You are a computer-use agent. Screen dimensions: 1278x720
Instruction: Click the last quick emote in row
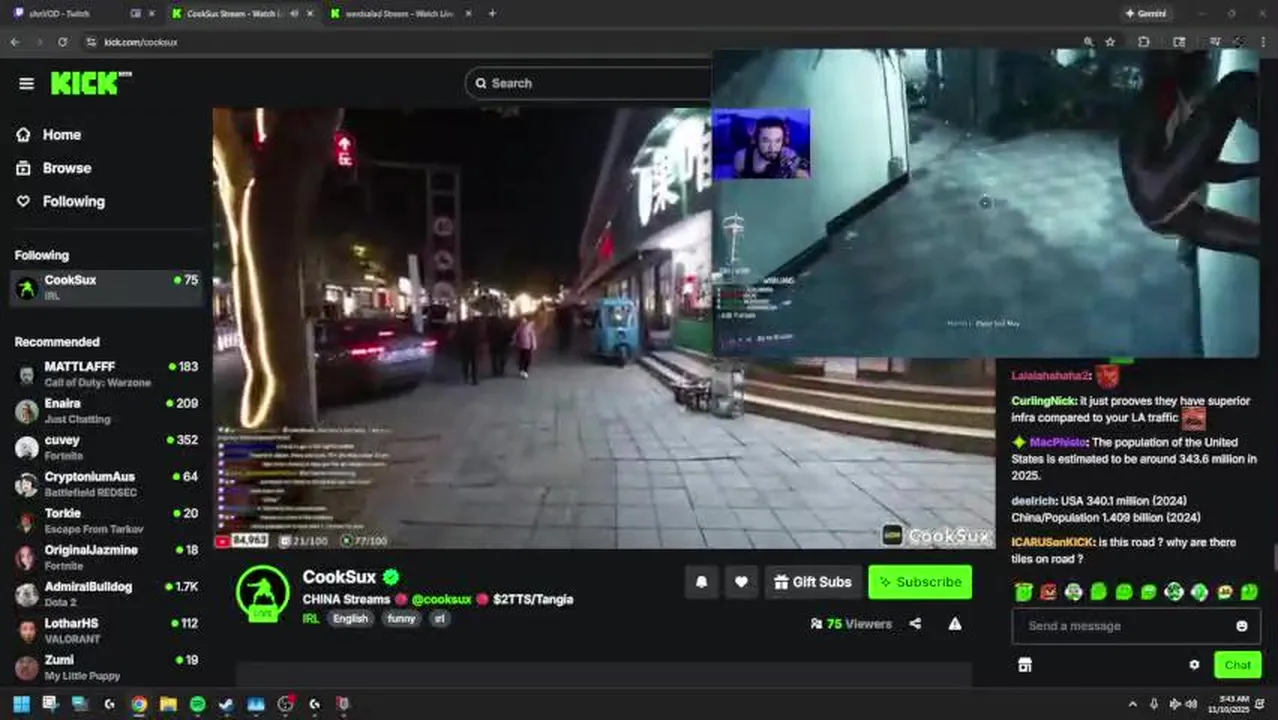click(x=1249, y=592)
